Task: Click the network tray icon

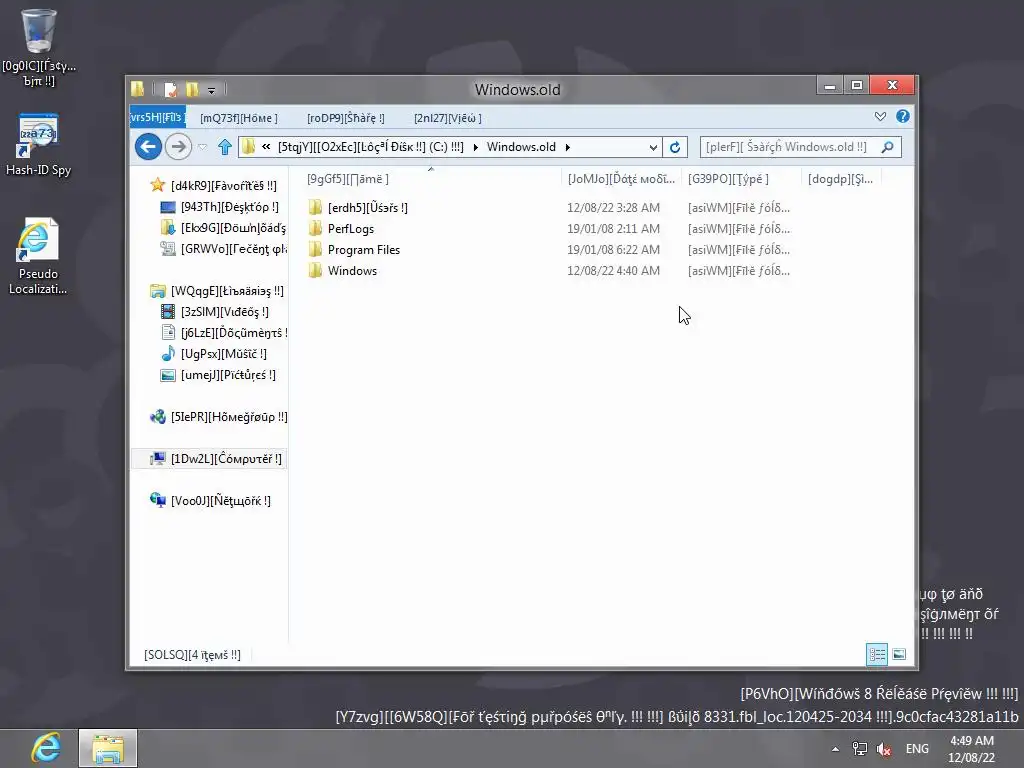Action: [x=859, y=749]
